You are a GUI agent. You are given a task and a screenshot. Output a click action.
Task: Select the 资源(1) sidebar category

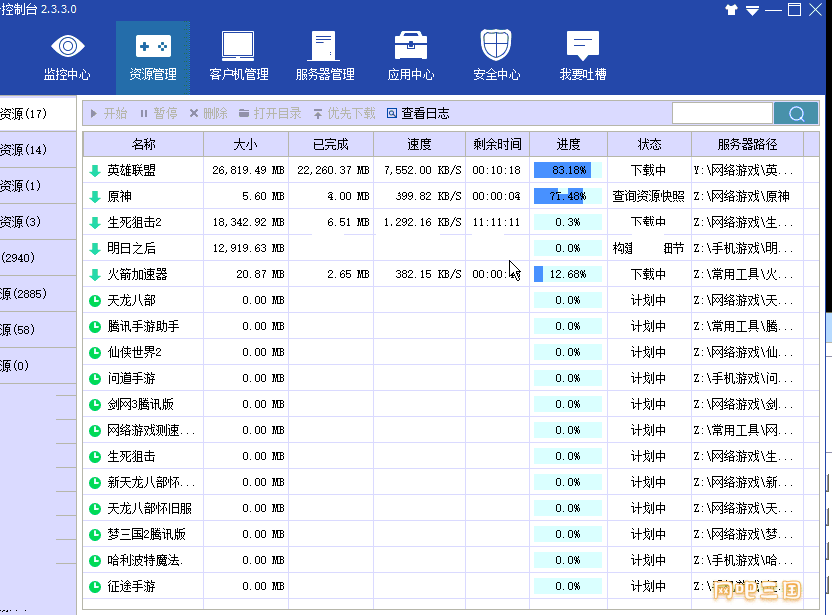click(x=38, y=186)
